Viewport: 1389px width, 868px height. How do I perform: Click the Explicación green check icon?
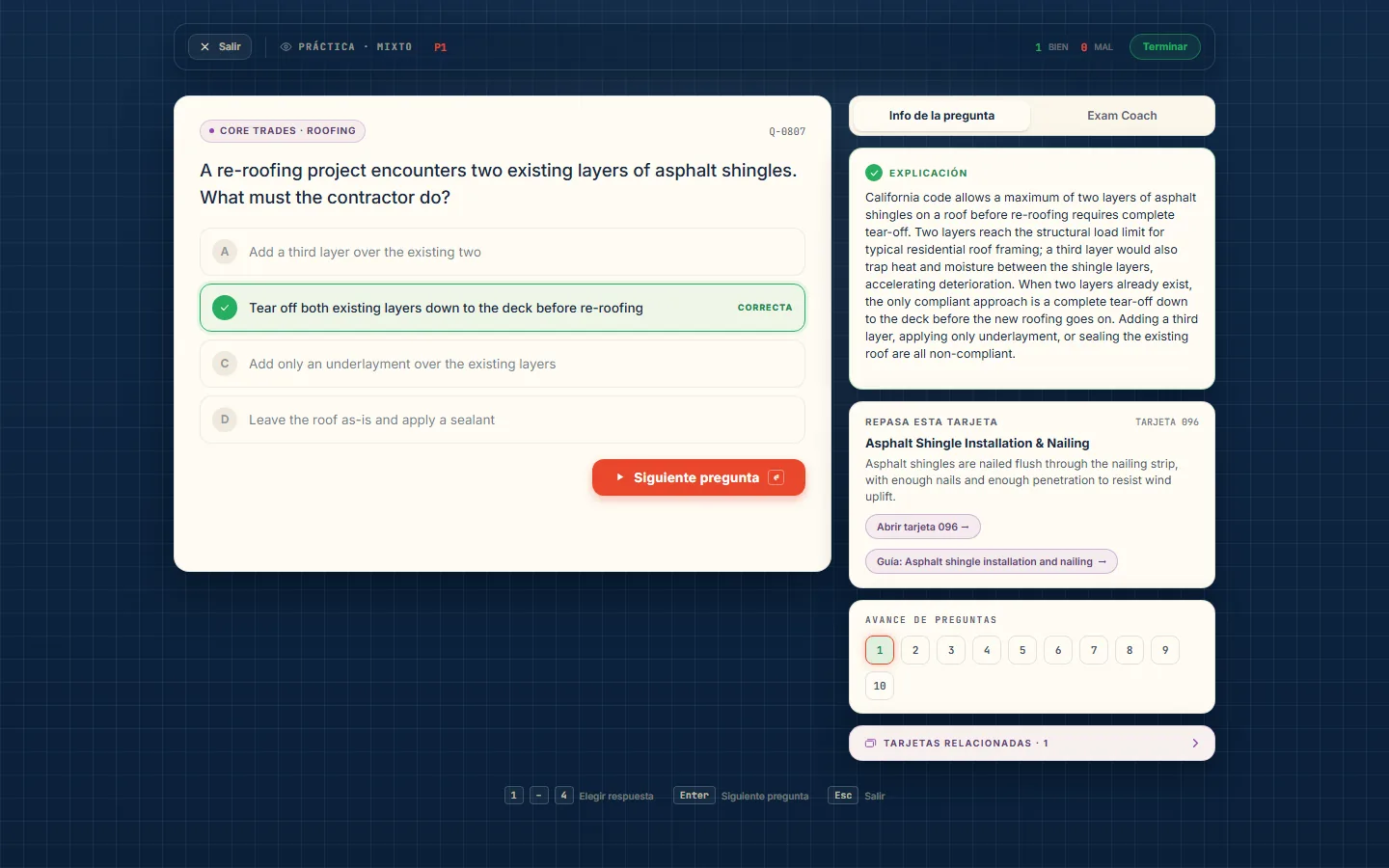874,173
